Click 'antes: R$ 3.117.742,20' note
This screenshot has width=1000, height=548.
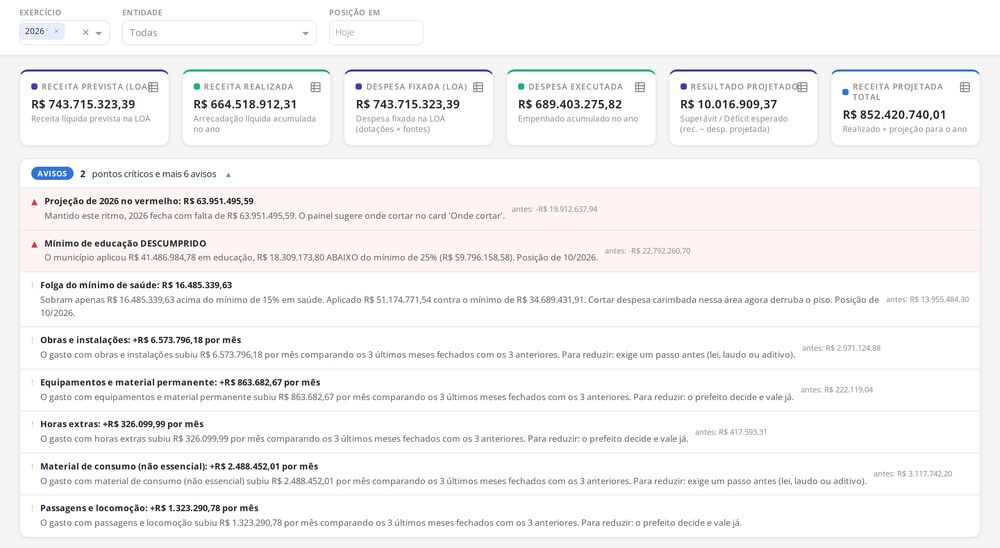(913, 474)
